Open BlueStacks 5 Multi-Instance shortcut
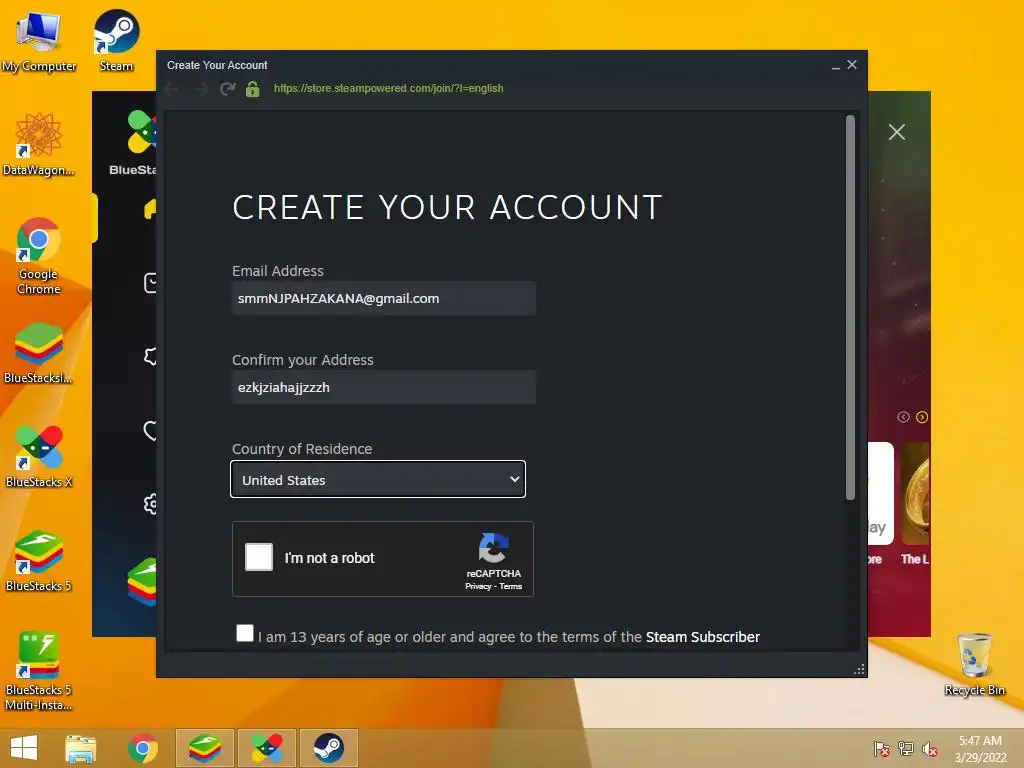 (x=39, y=671)
